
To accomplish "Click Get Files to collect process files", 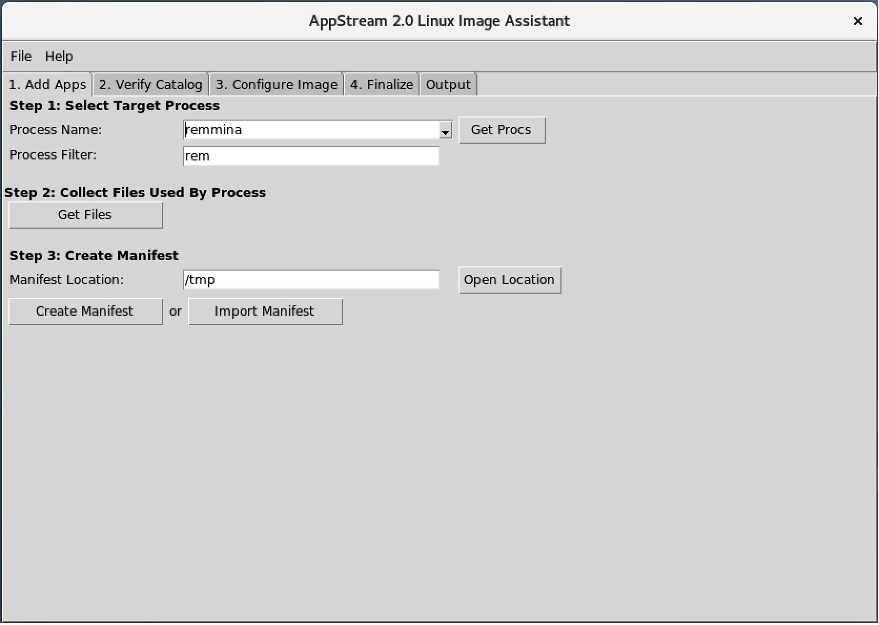I will [85, 215].
